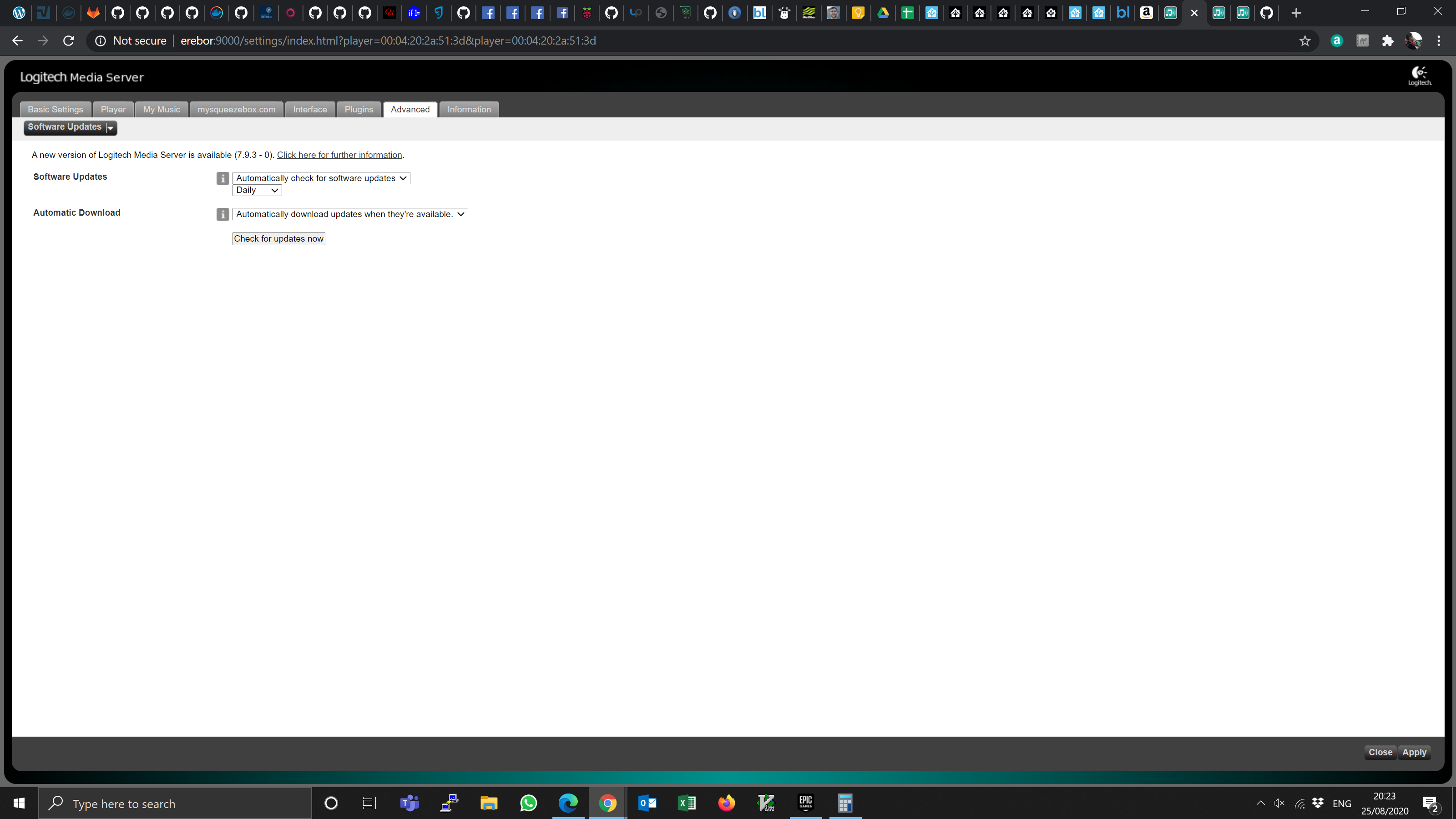Open the Software Updates section dropdown arrow
Screen dimensions: 1456x819
coord(110,128)
